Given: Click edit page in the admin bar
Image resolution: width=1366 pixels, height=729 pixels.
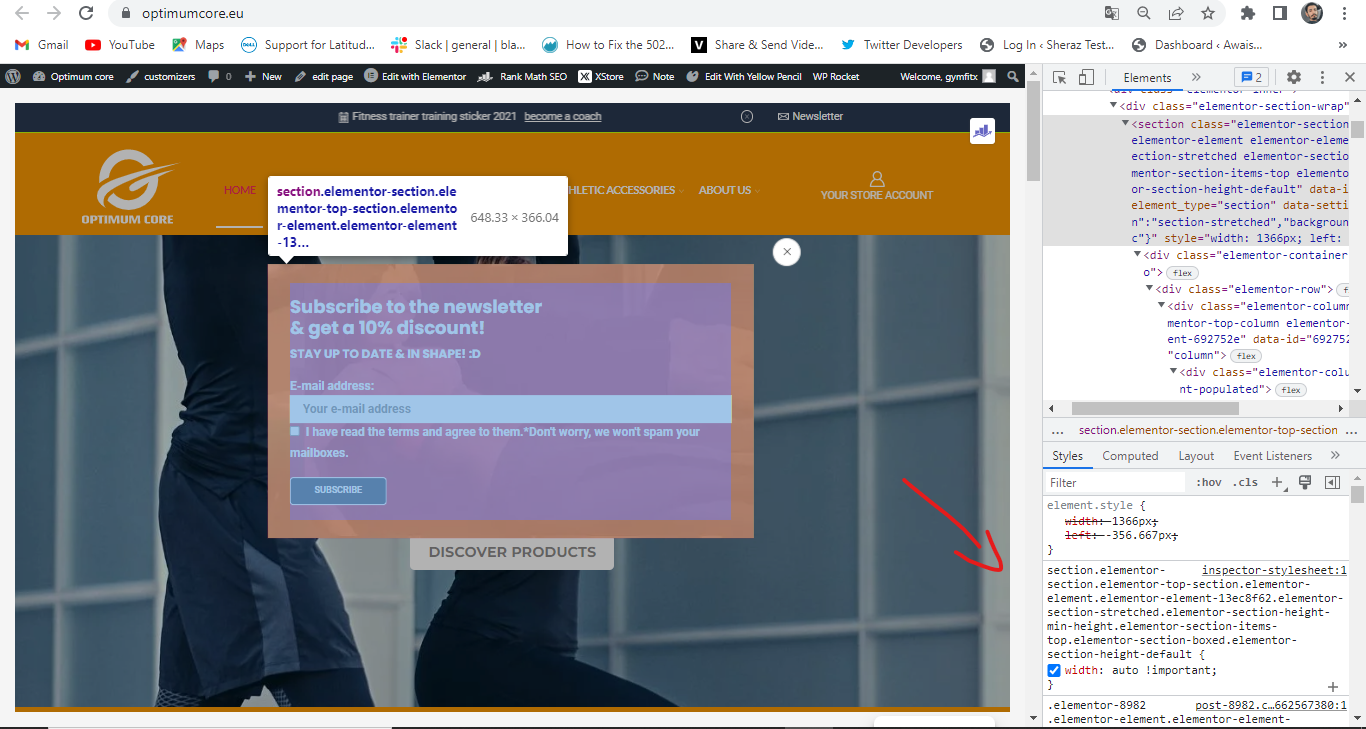Looking at the screenshot, I should pos(323,76).
